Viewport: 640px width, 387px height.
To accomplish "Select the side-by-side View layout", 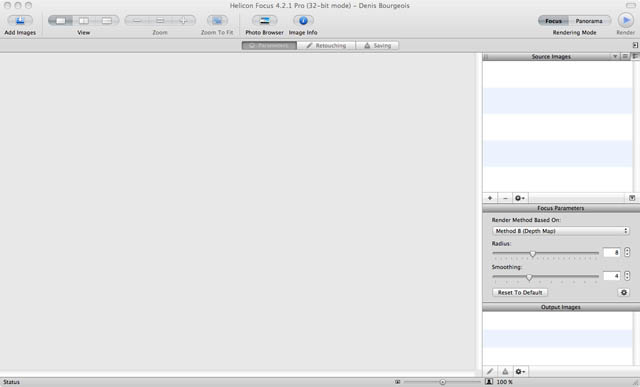I will coord(84,20).
